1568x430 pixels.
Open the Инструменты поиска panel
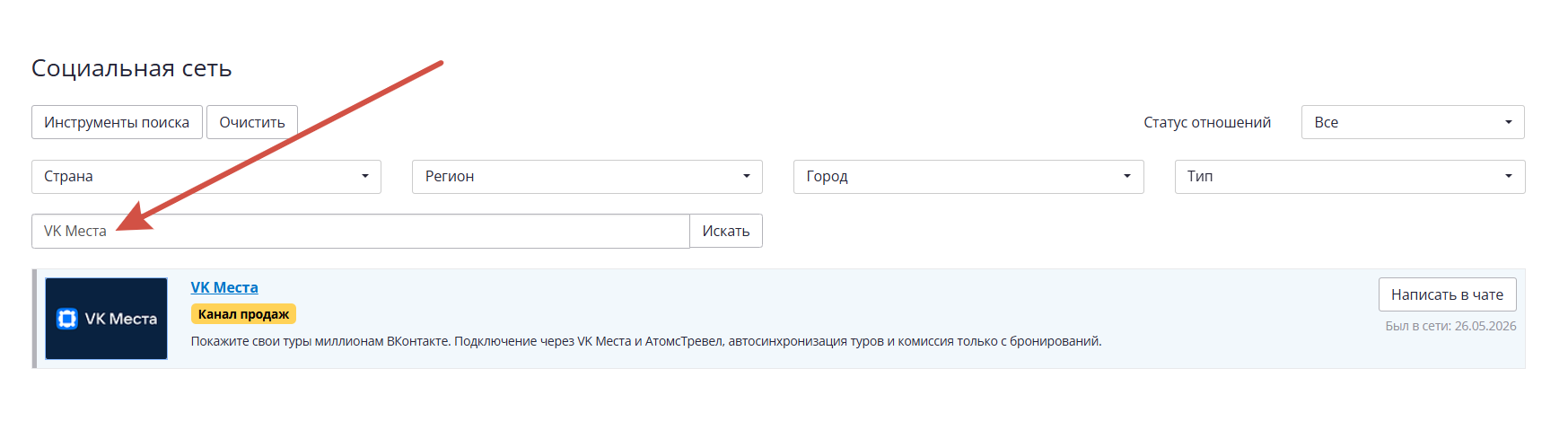pos(117,122)
